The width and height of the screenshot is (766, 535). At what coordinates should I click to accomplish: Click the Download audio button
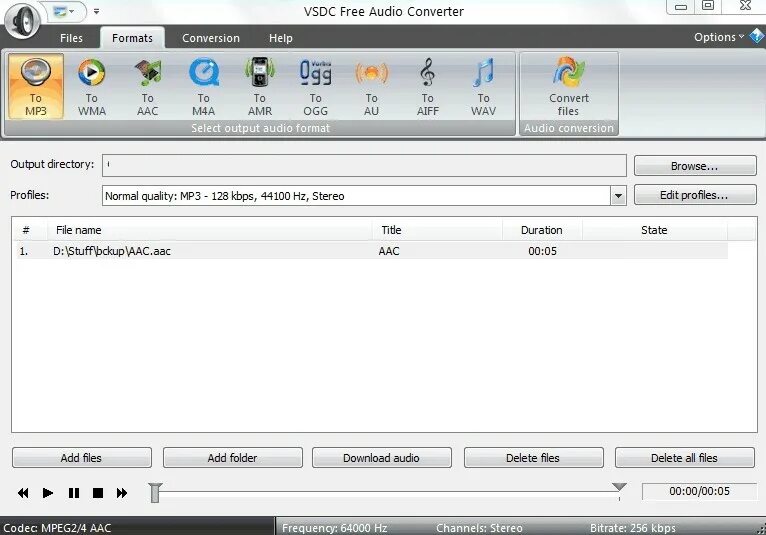[x=382, y=458]
